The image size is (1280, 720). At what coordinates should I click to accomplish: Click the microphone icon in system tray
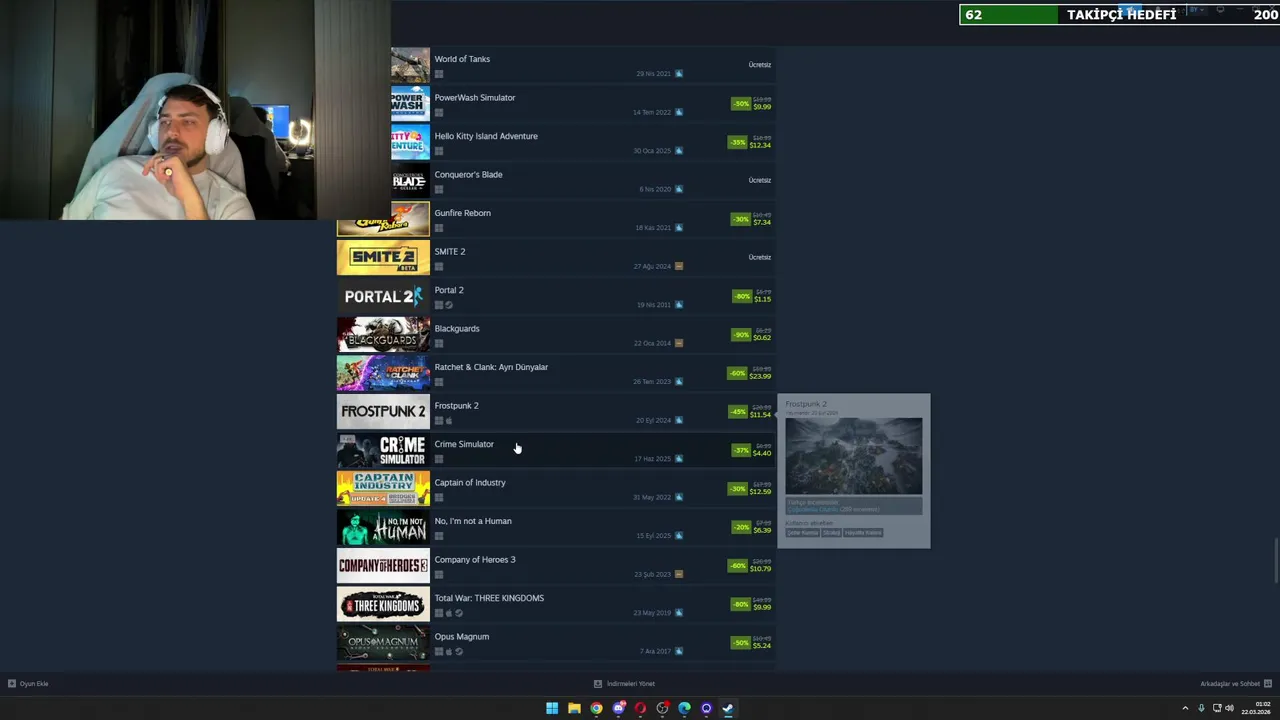tap(1201, 708)
